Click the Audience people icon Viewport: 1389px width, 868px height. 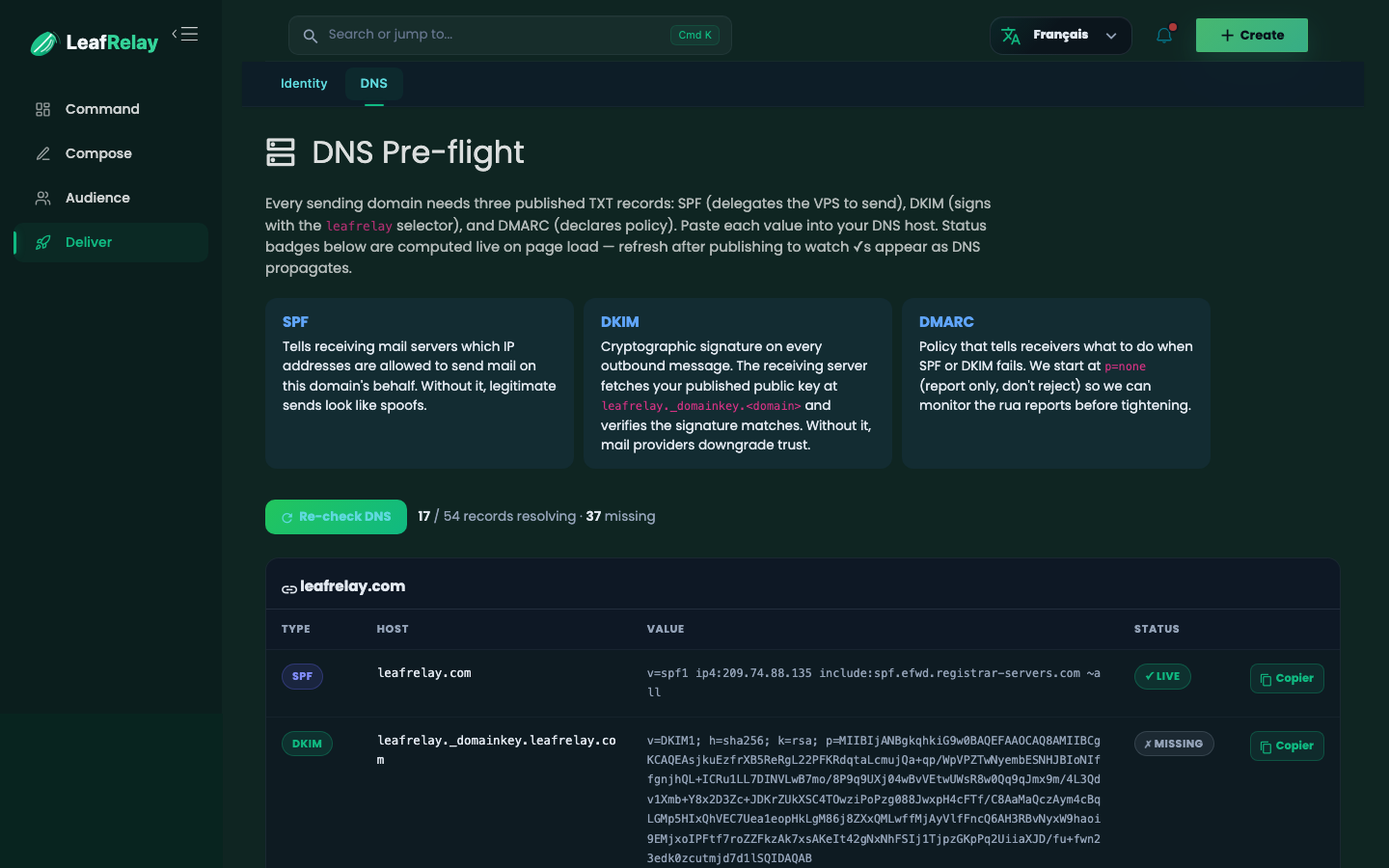tap(42, 198)
